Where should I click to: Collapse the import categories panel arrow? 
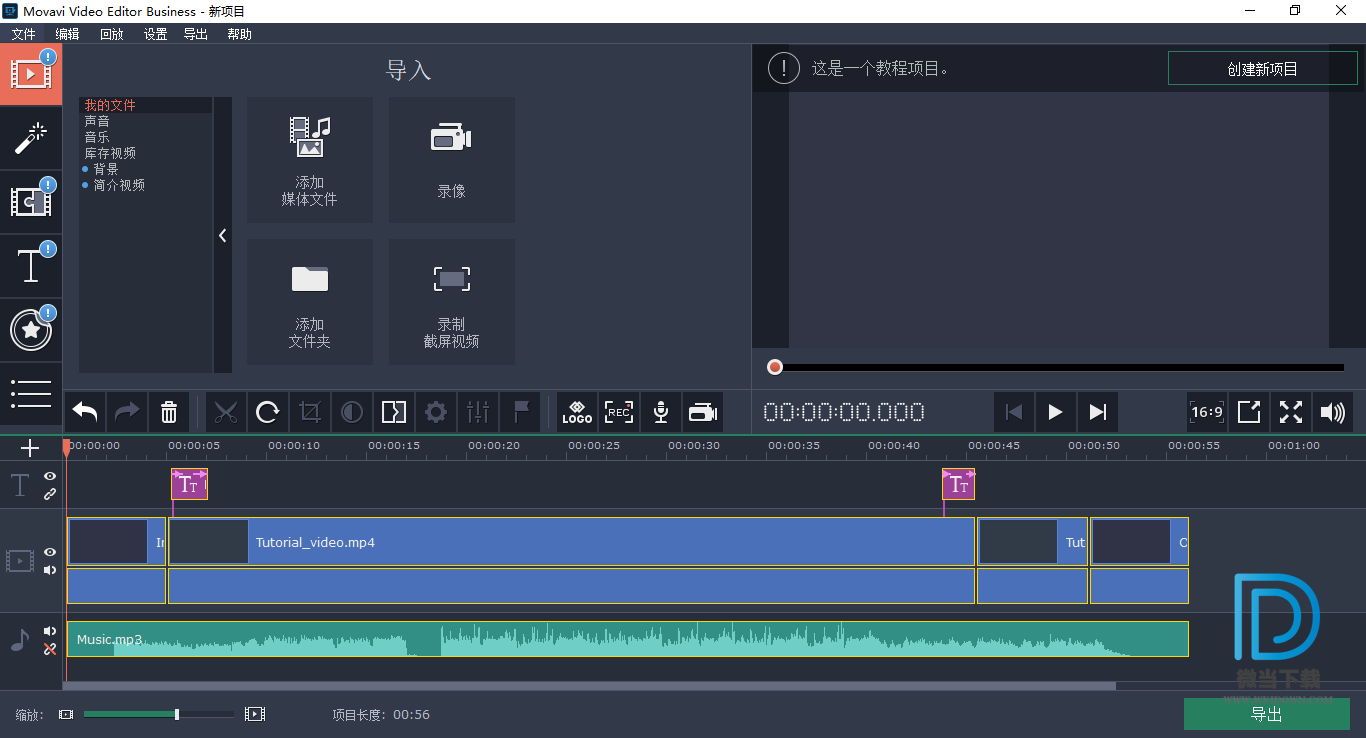pyautogui.click(x=222, y=235)
